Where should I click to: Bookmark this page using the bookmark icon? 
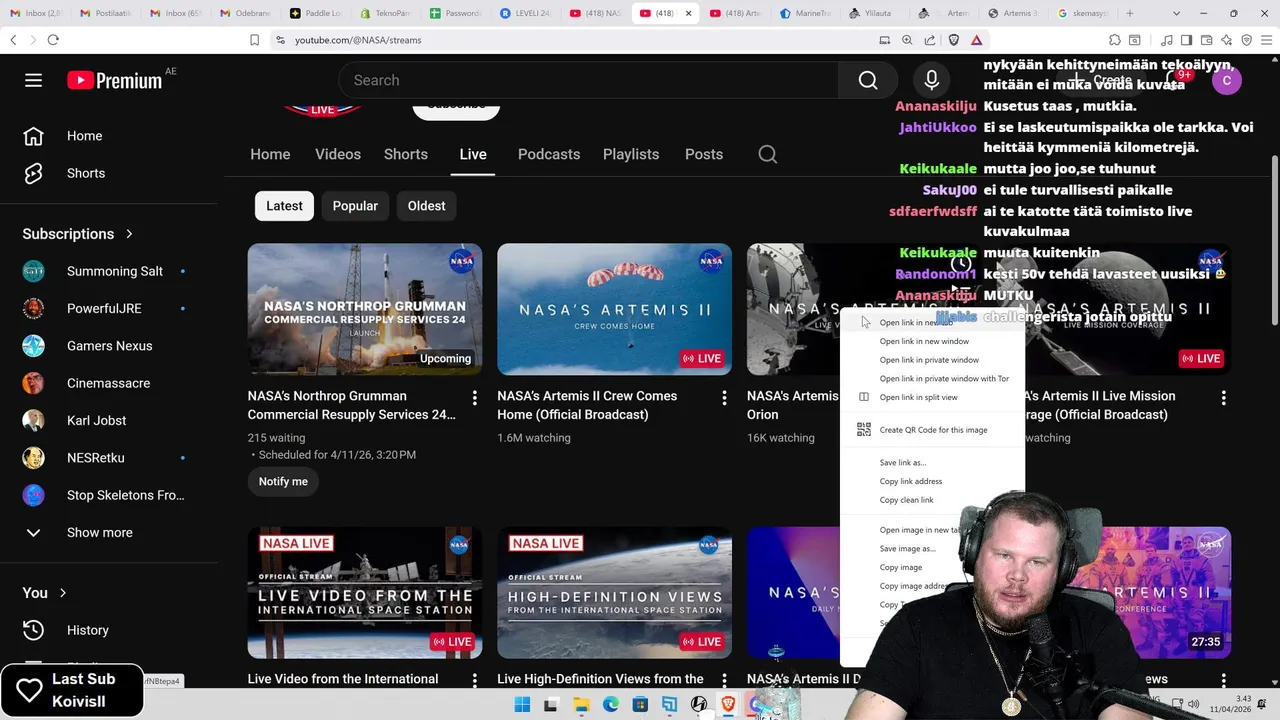coord(255,40)
